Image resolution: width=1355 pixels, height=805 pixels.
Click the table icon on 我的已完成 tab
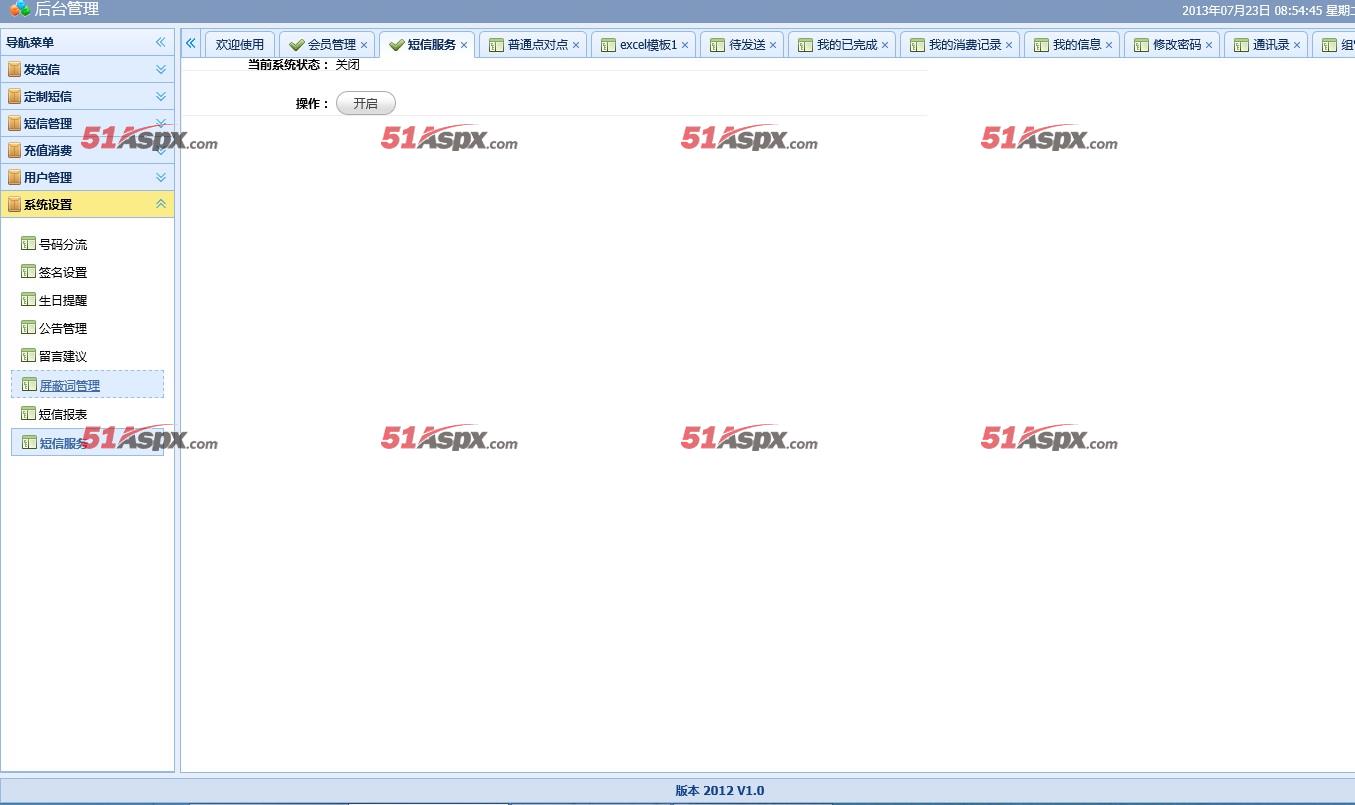(805, 45)
